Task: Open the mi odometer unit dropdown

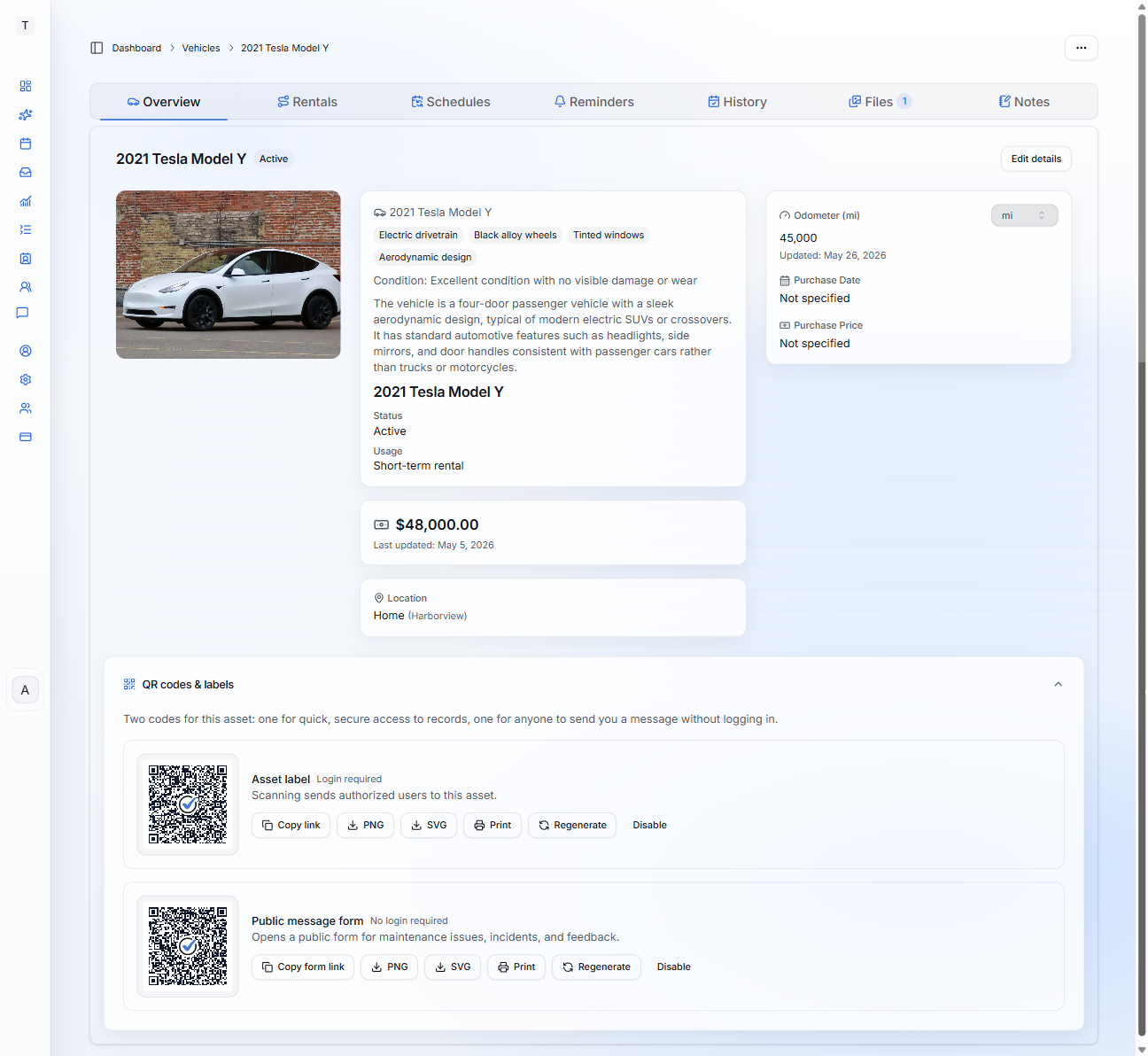Action: (1024, 215)
